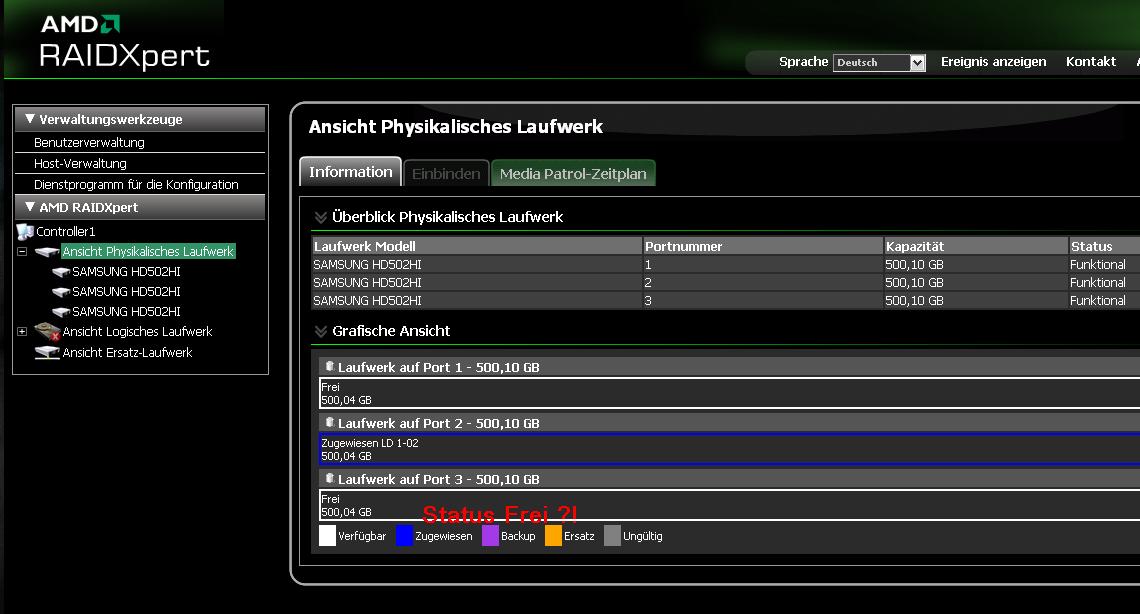Click the Status column header

(1104, 246)
